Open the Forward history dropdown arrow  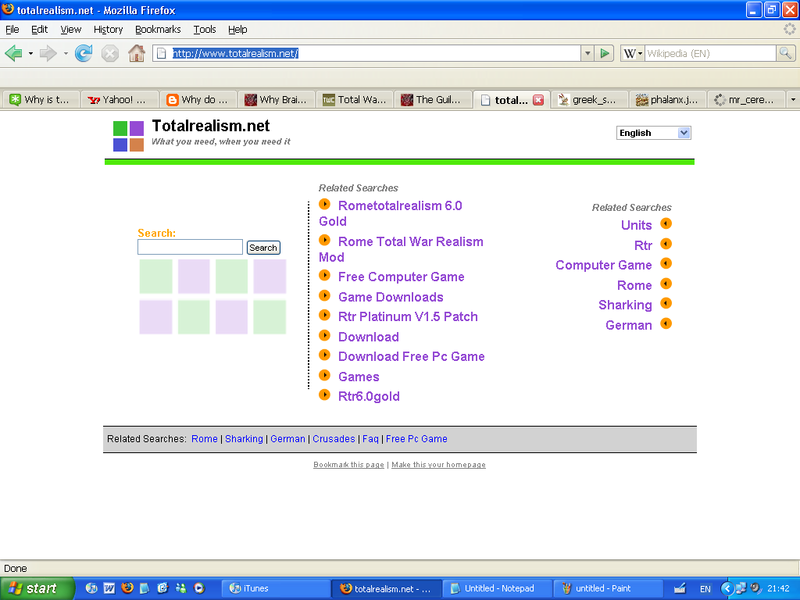65,53
